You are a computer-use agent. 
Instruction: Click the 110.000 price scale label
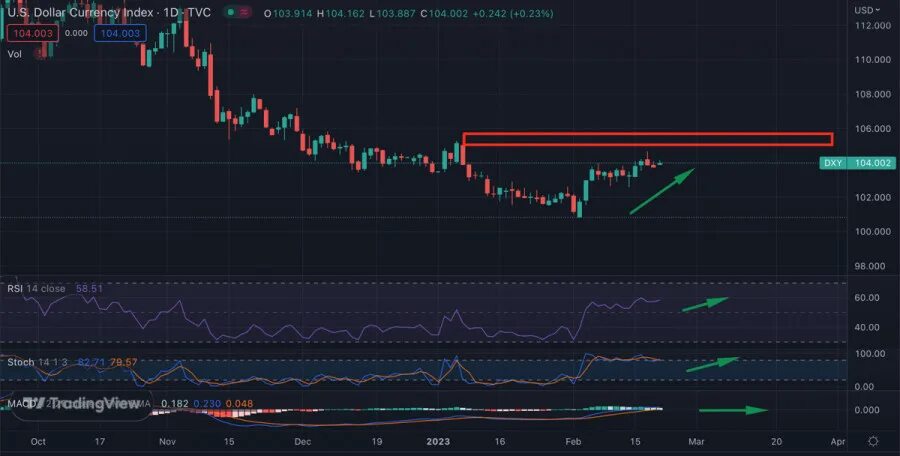(872, 60)
